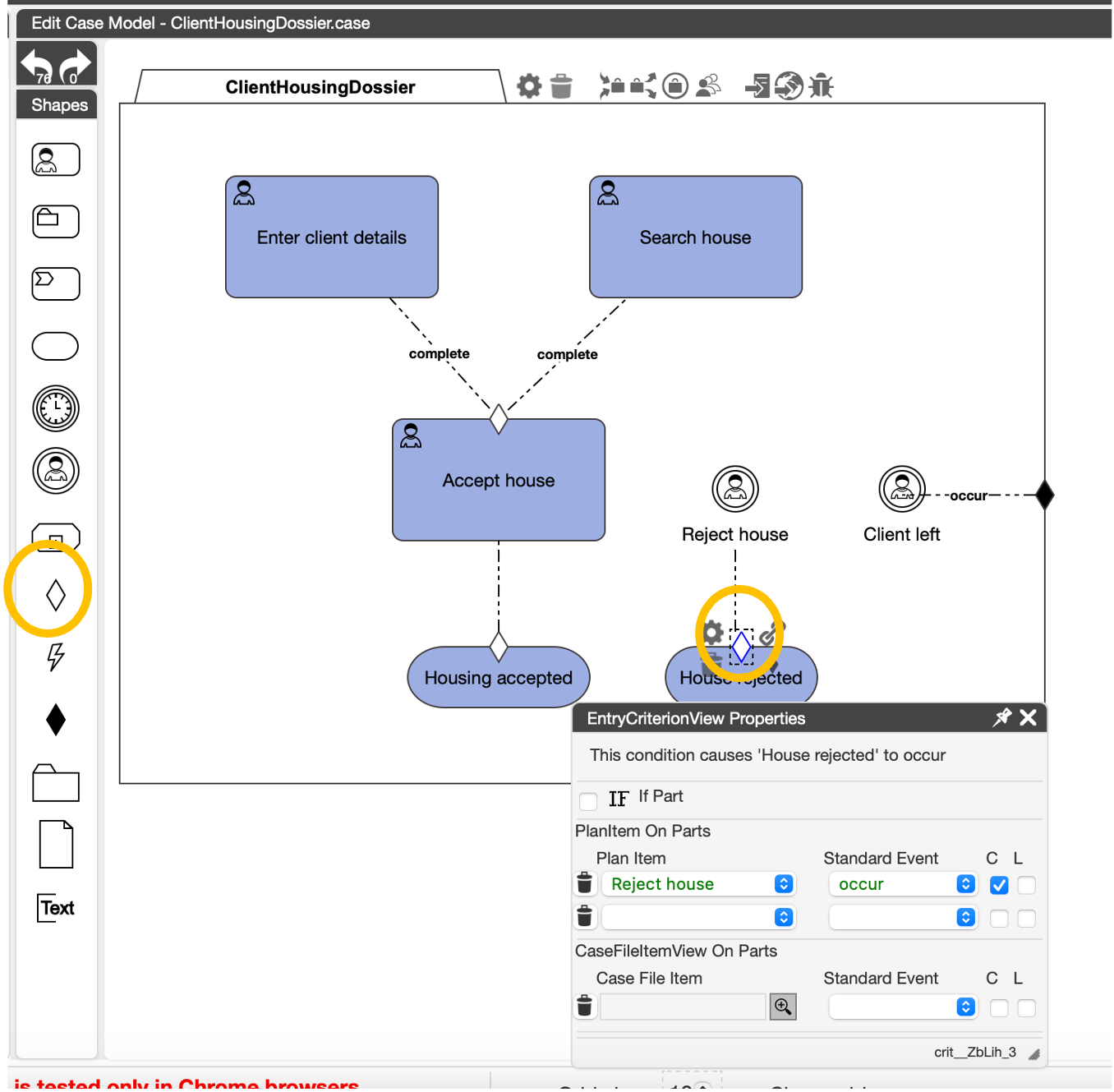Select the Timer Event shape
1114x1092 pixels.
[56, 408]
